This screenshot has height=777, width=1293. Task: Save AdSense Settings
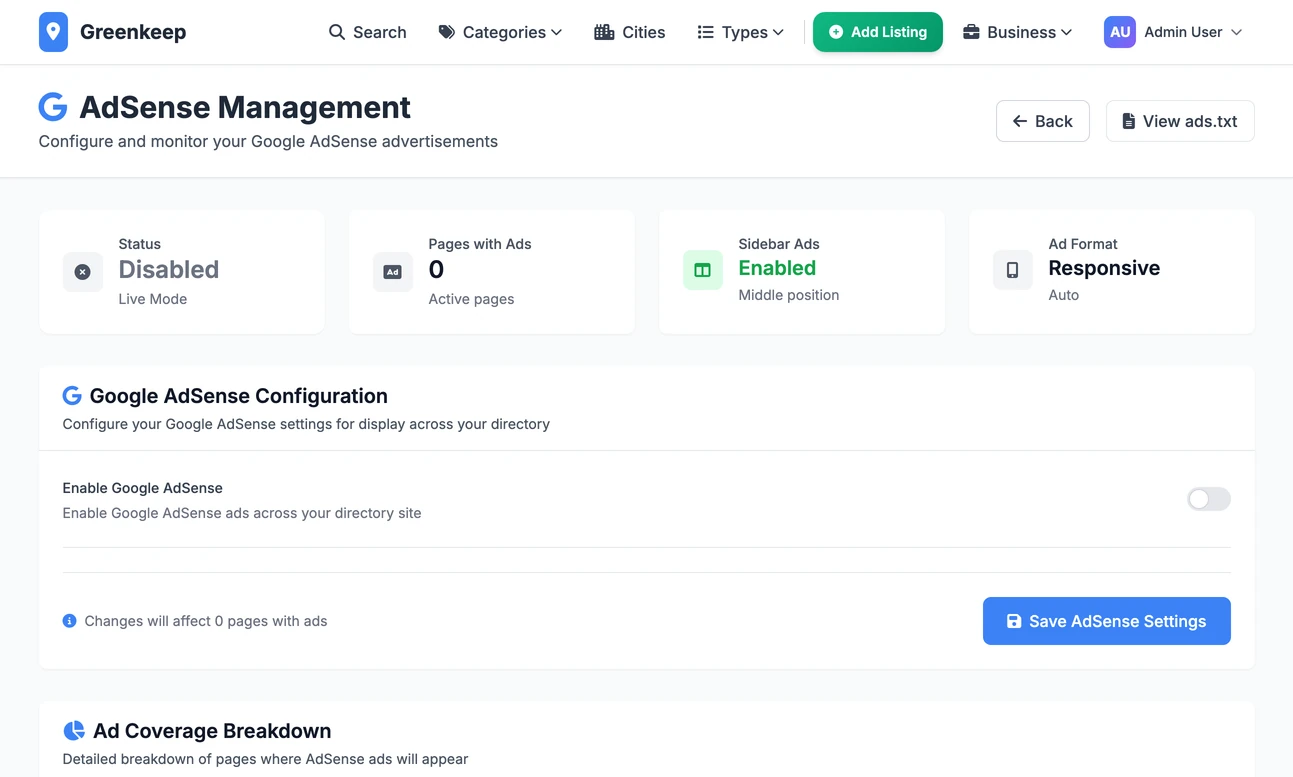coord(1107,621)
